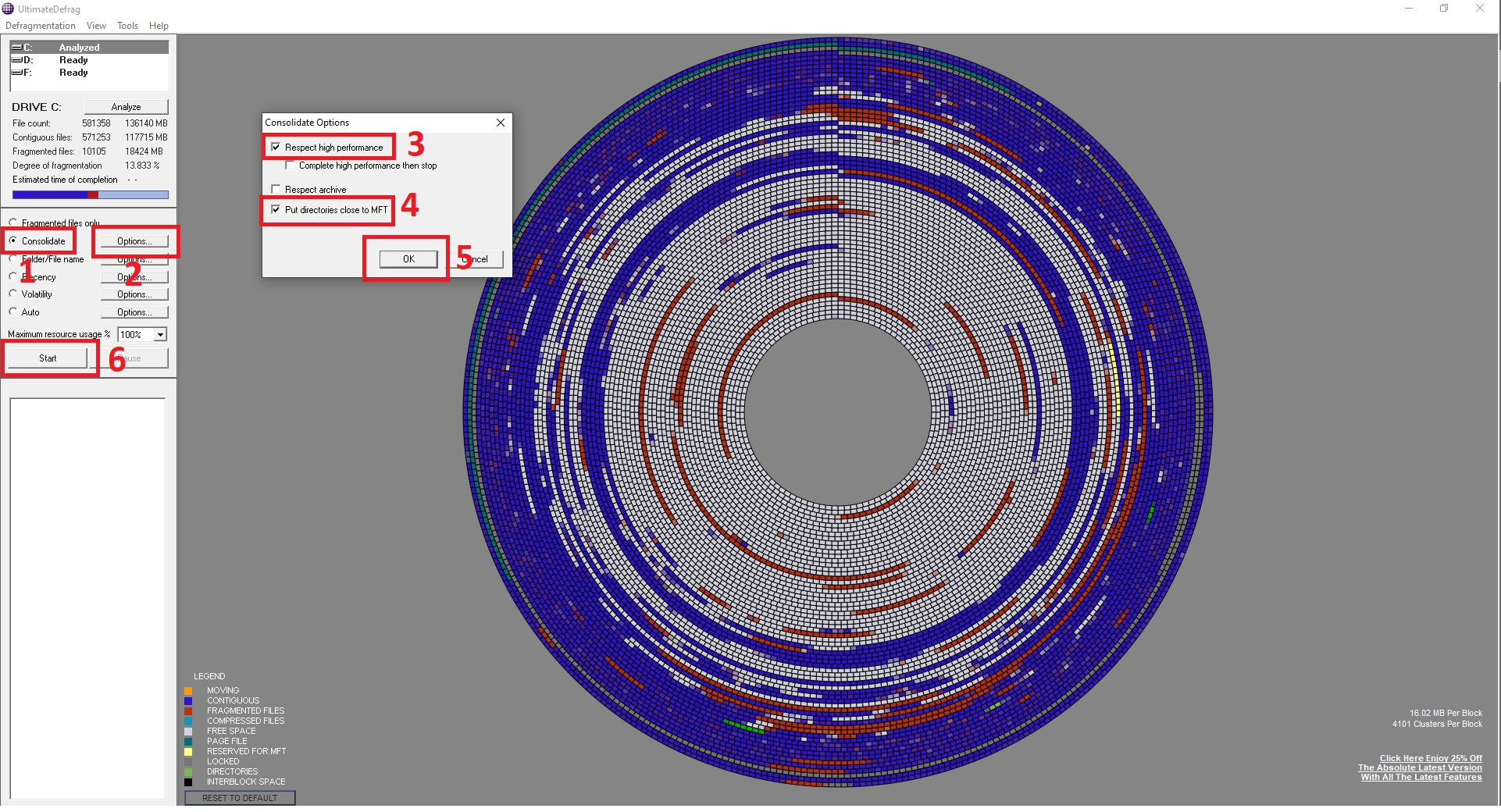The height and width of the screenshot is (812, 1501).
Task: Select the F: drive icon in drive list
Action: [16, 73]
